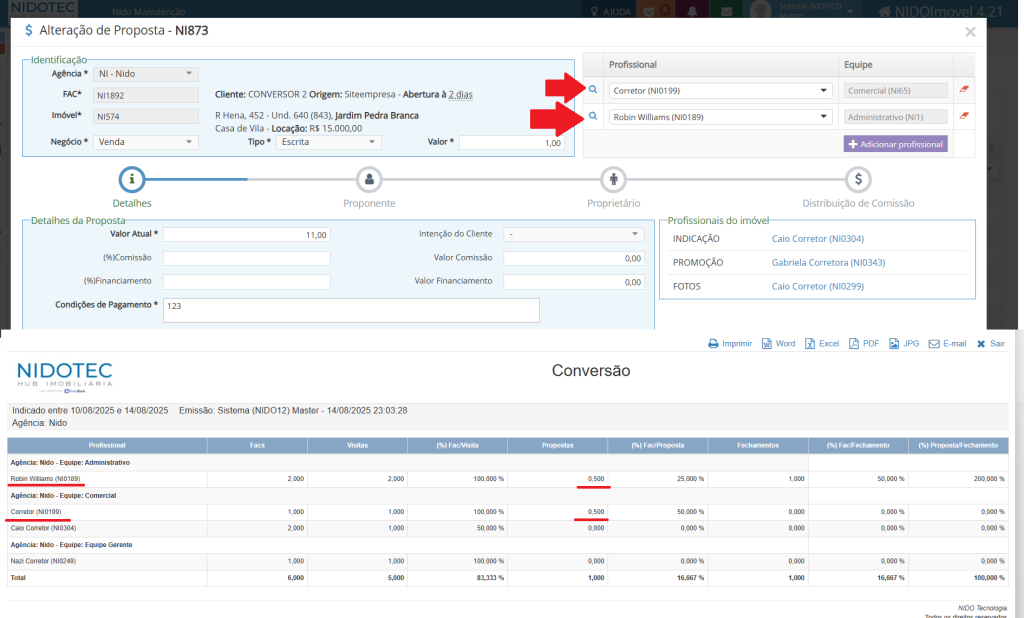The image size is (1024, 618).
Task: Click the Adicionar profissional button
Action: 895,144
